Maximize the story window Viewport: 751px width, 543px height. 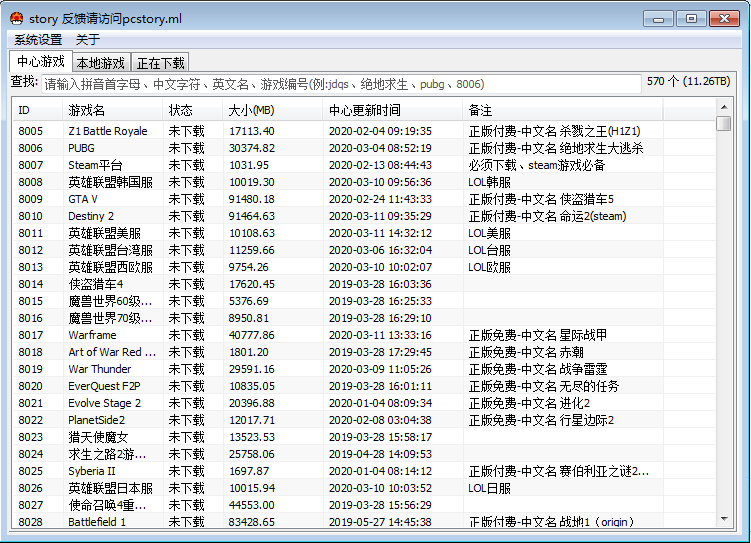tap(691, 19)
